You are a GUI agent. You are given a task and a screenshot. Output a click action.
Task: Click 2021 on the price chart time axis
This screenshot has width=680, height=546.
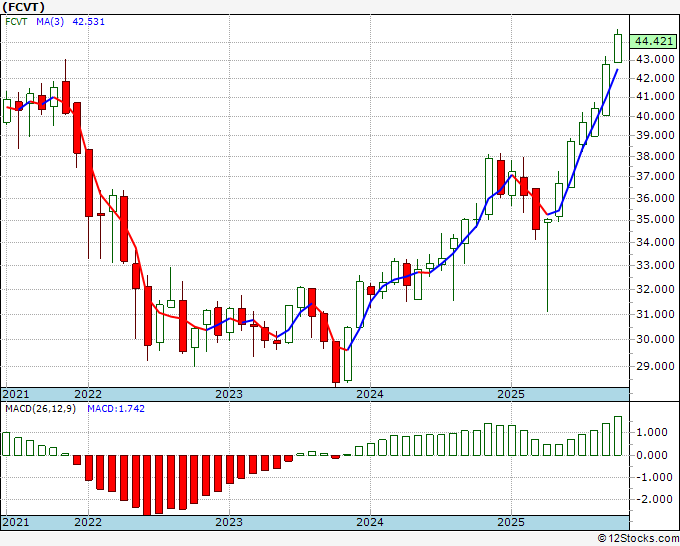(x=16, y=394)
